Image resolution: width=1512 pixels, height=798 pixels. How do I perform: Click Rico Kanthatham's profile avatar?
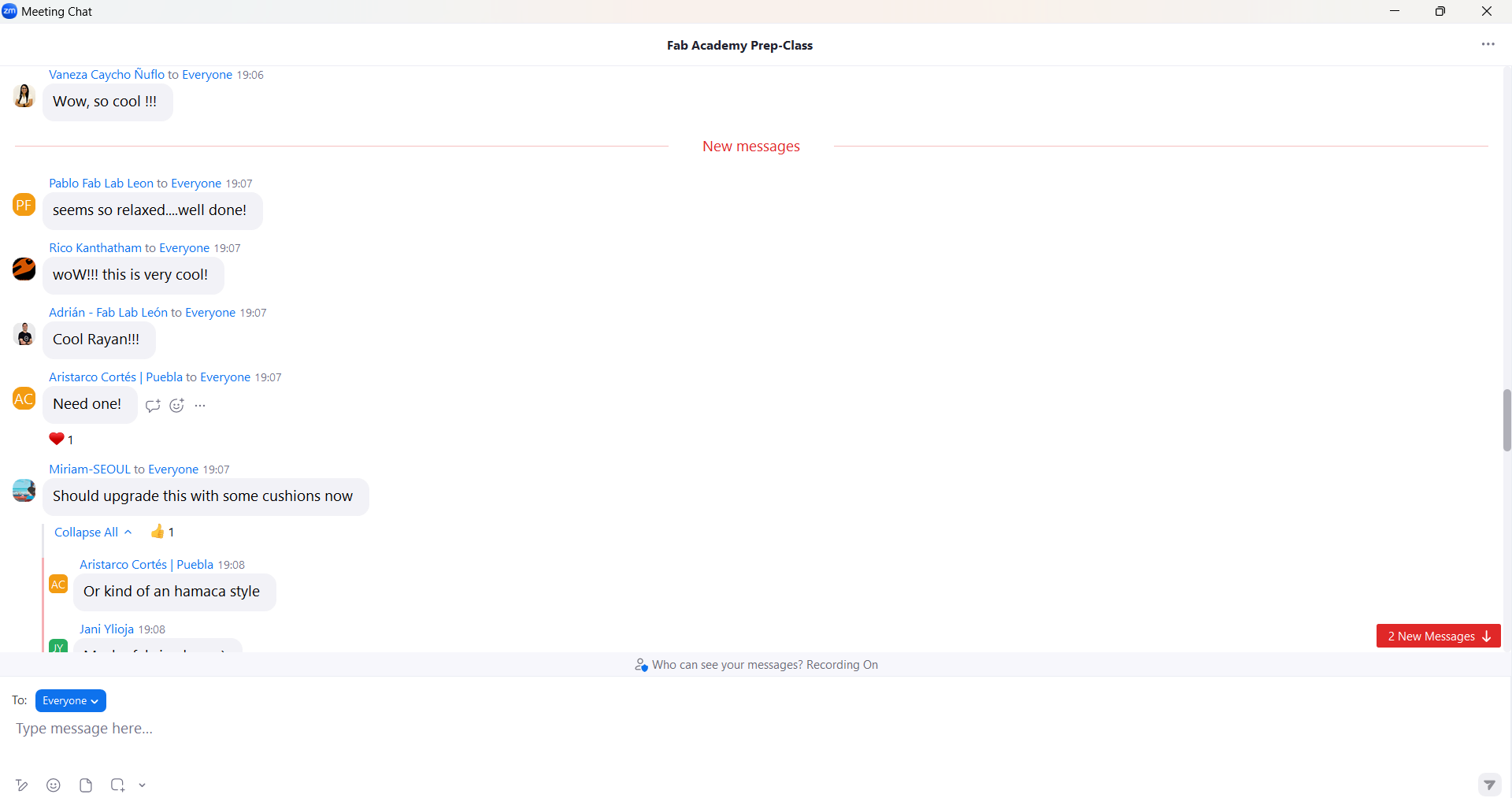(24, 269)
